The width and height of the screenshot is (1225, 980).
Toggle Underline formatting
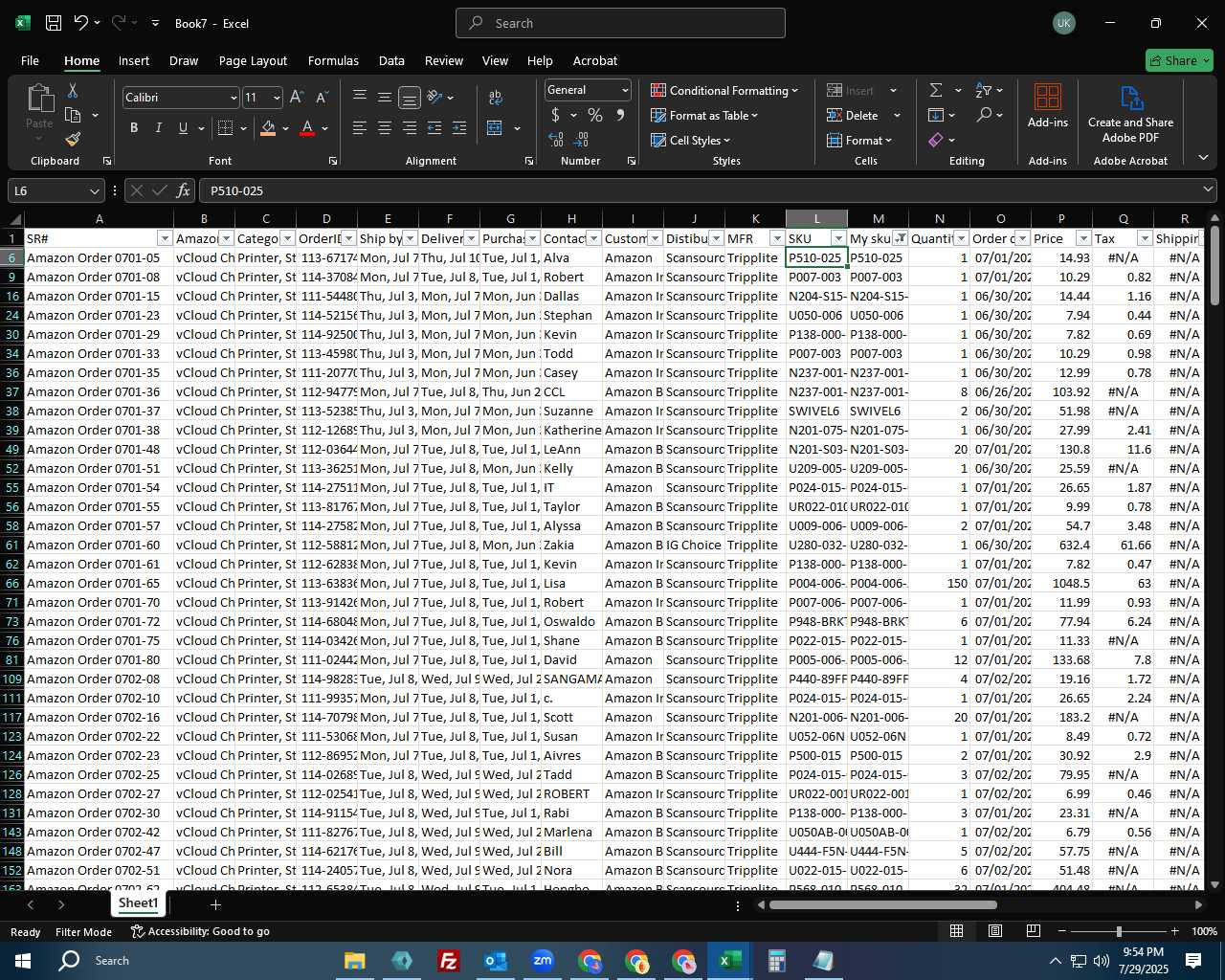183,128
